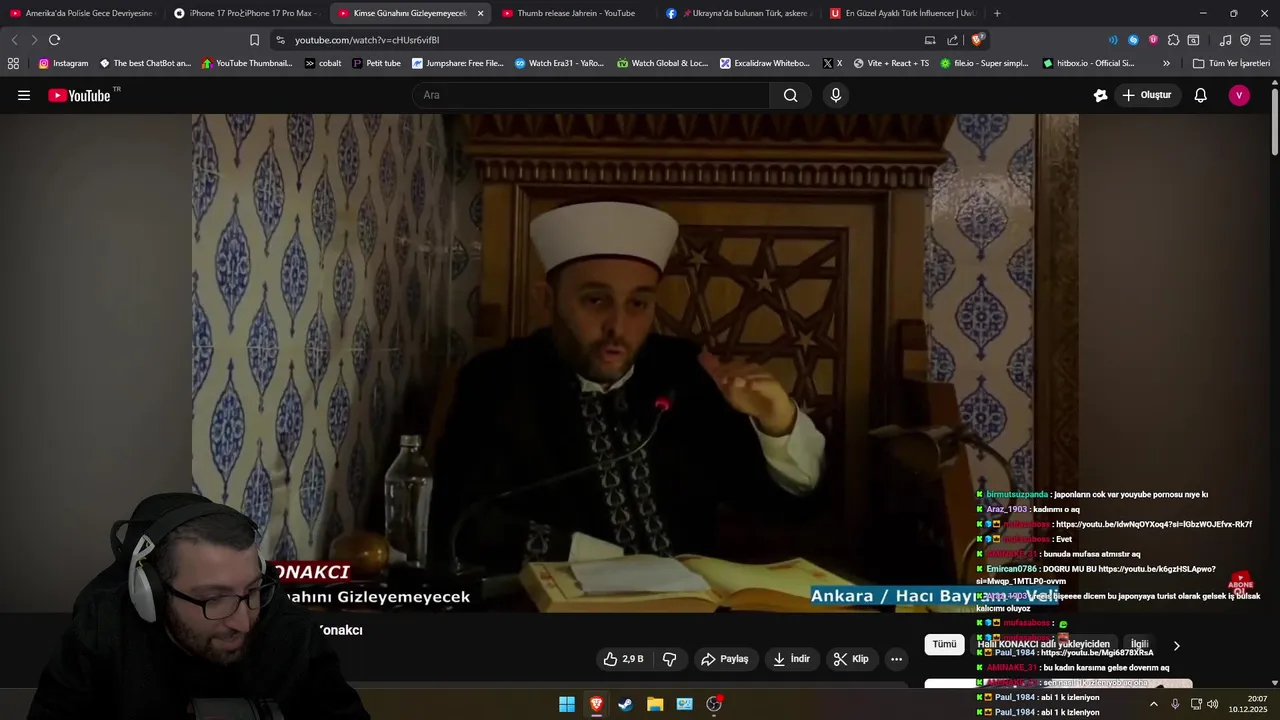Click the Paylaş share button
The image size is (1280, 720).
[725, 659]
